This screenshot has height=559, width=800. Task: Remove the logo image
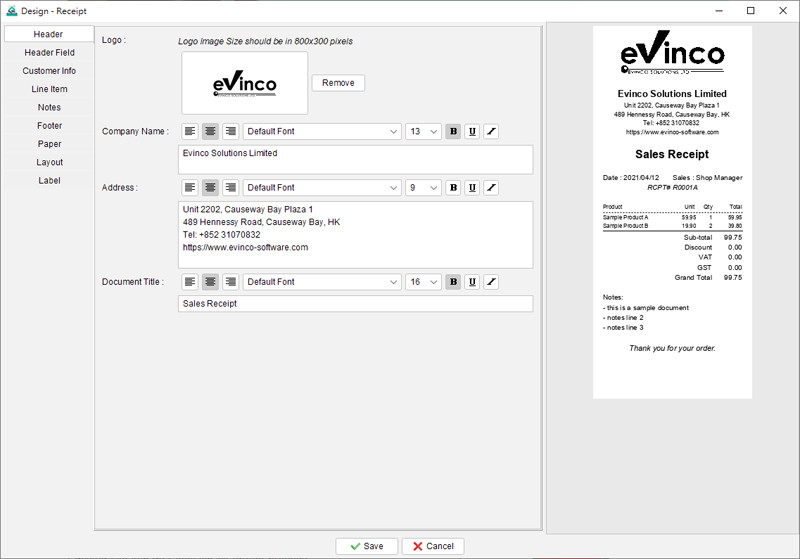click(338, 83)
